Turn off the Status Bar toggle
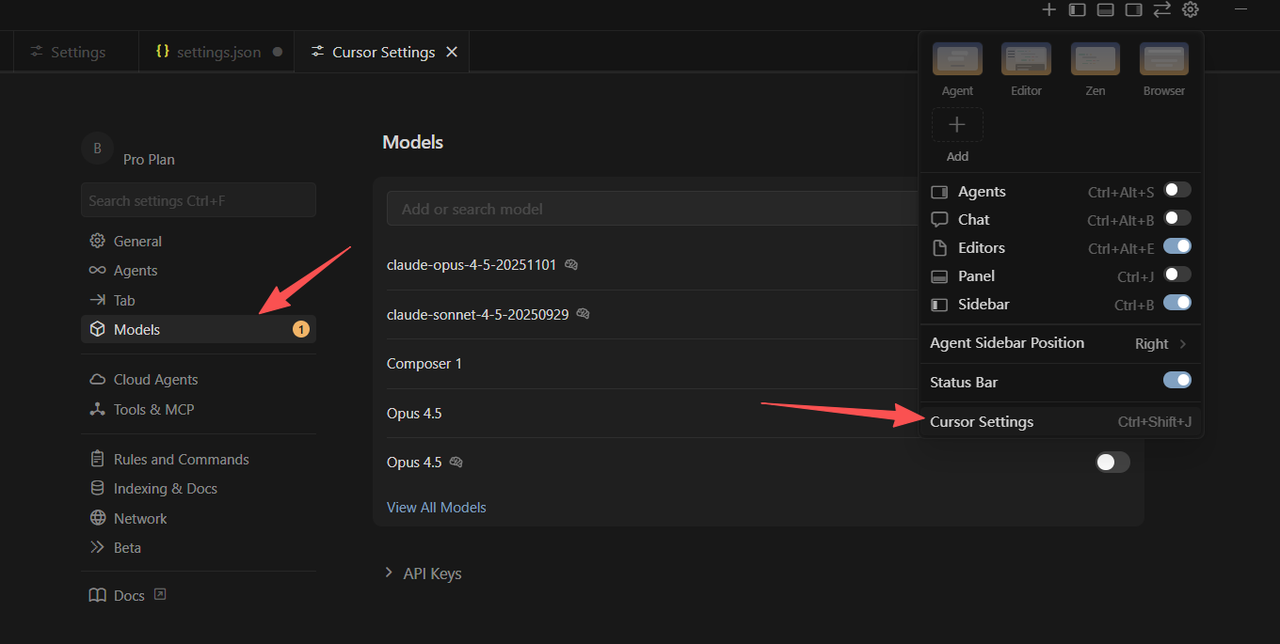The height and width of the screenshot is (644, 1280). coord(1177,380)
